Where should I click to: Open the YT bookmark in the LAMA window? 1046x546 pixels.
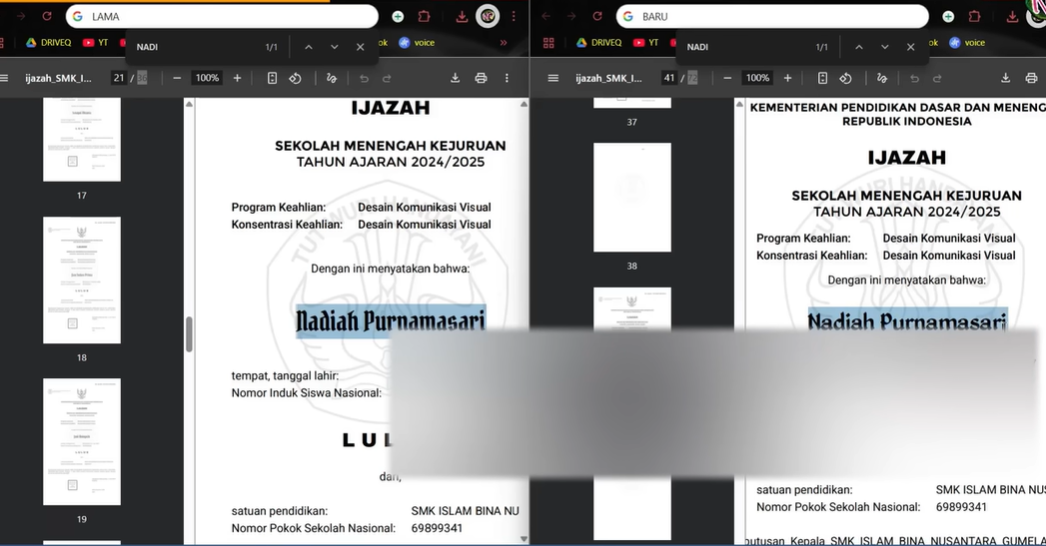(95, 42)
